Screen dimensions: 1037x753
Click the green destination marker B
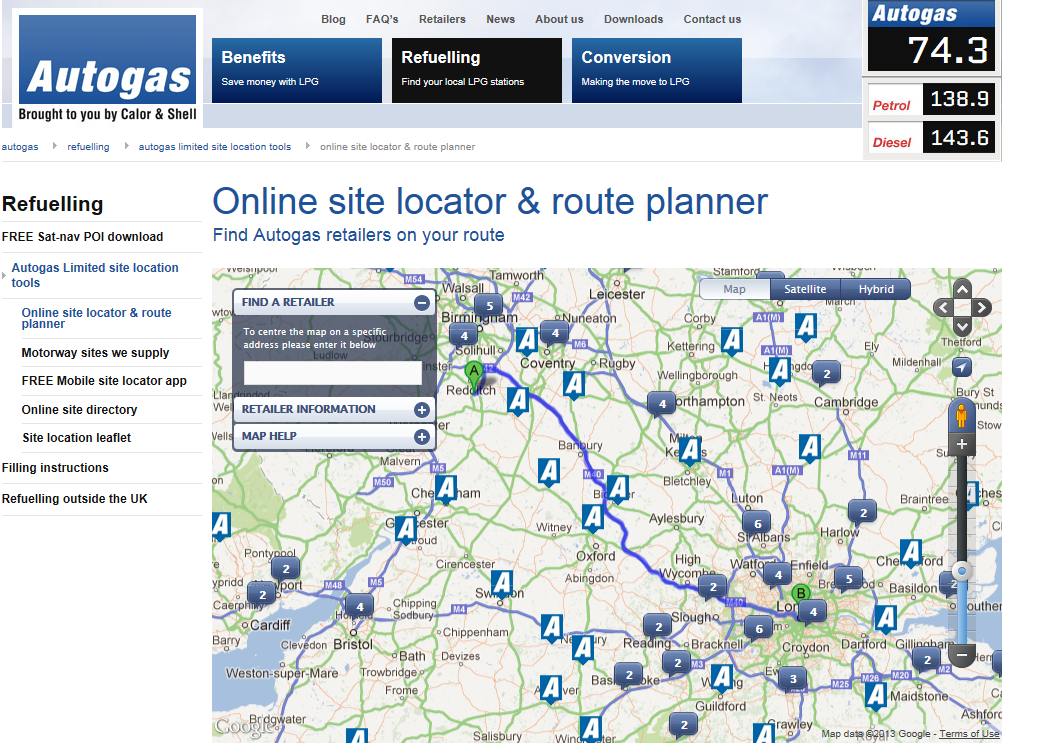tap(800, 594)
